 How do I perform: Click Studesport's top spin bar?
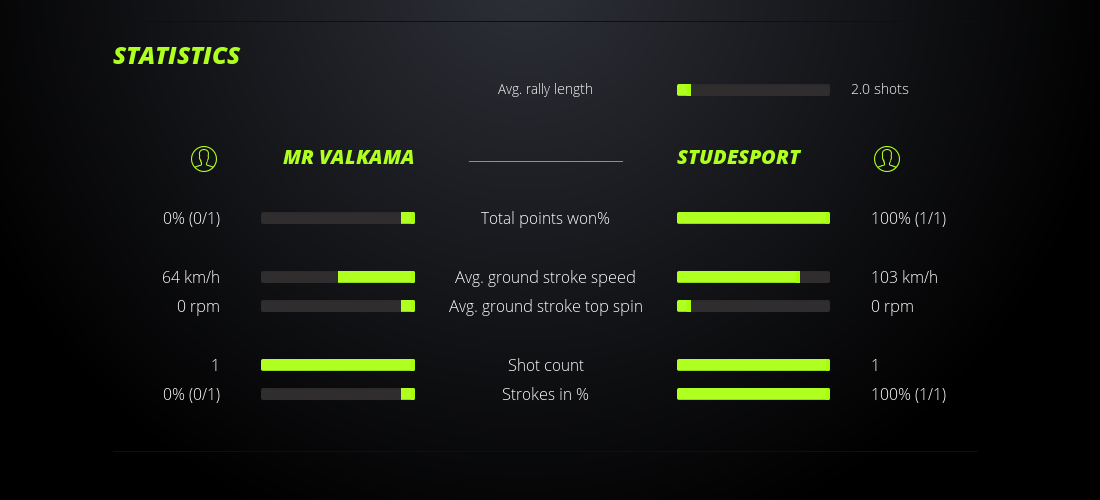[753, 306]
